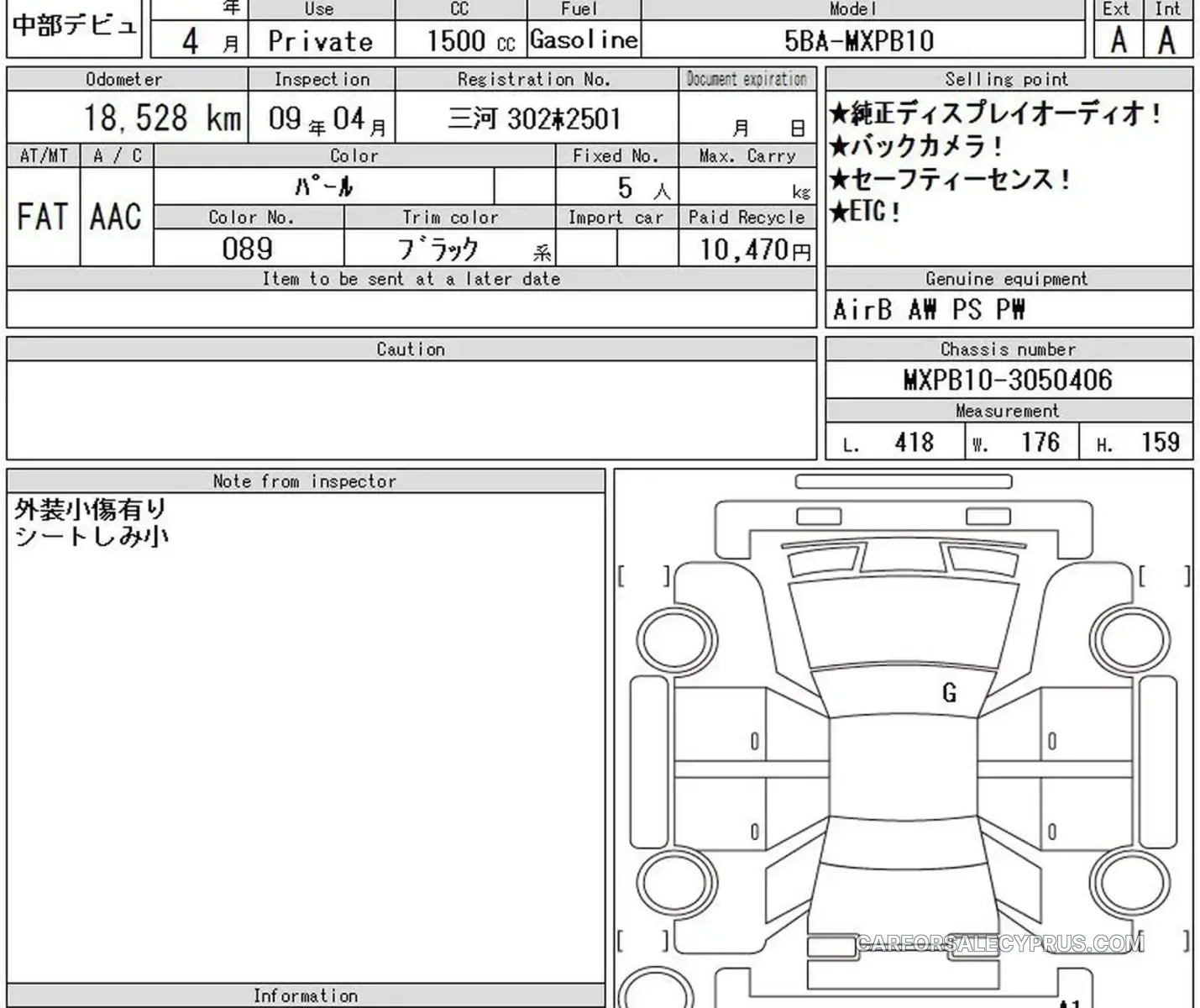This screenshot has width=1200, height=1008.
Task: Click the model code 5BA-MXPB10
Action: point(859,41)
